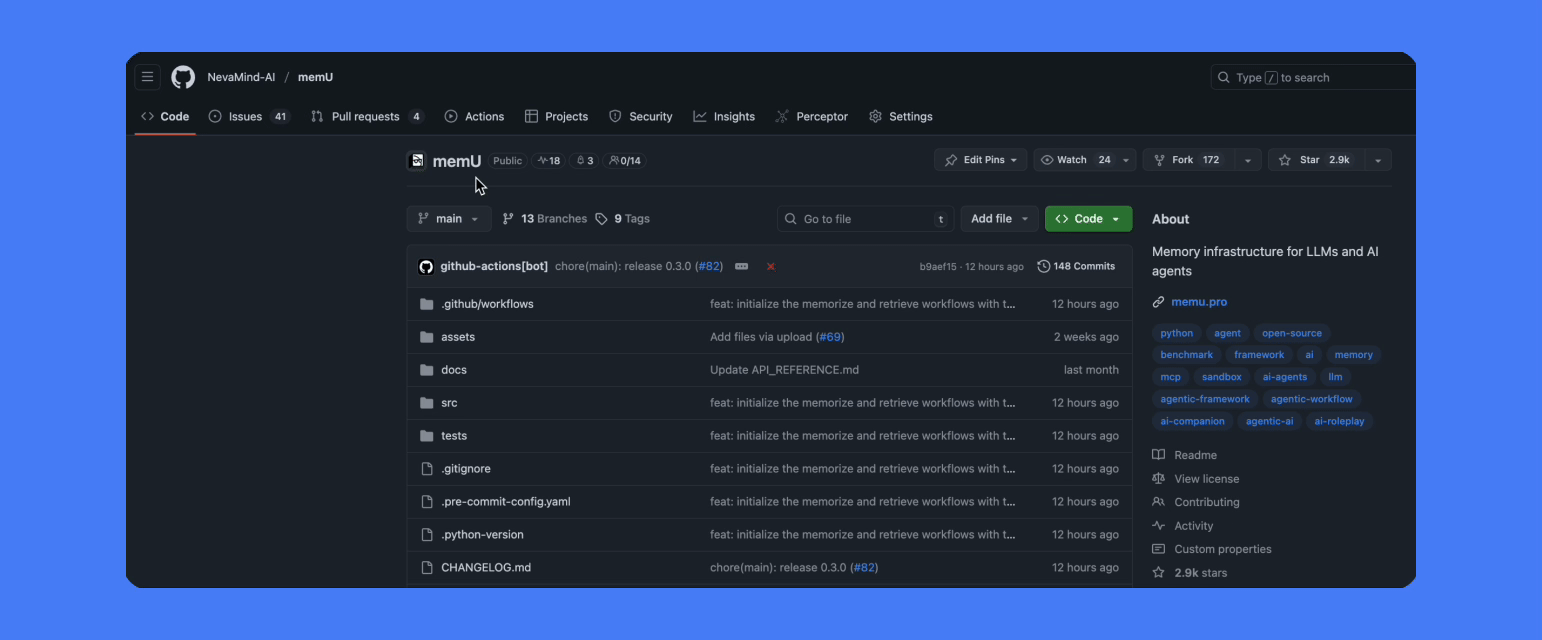Click the failed status X icon
The height and width of the screenshot is (640, 1542).
[x=770, y=267]
